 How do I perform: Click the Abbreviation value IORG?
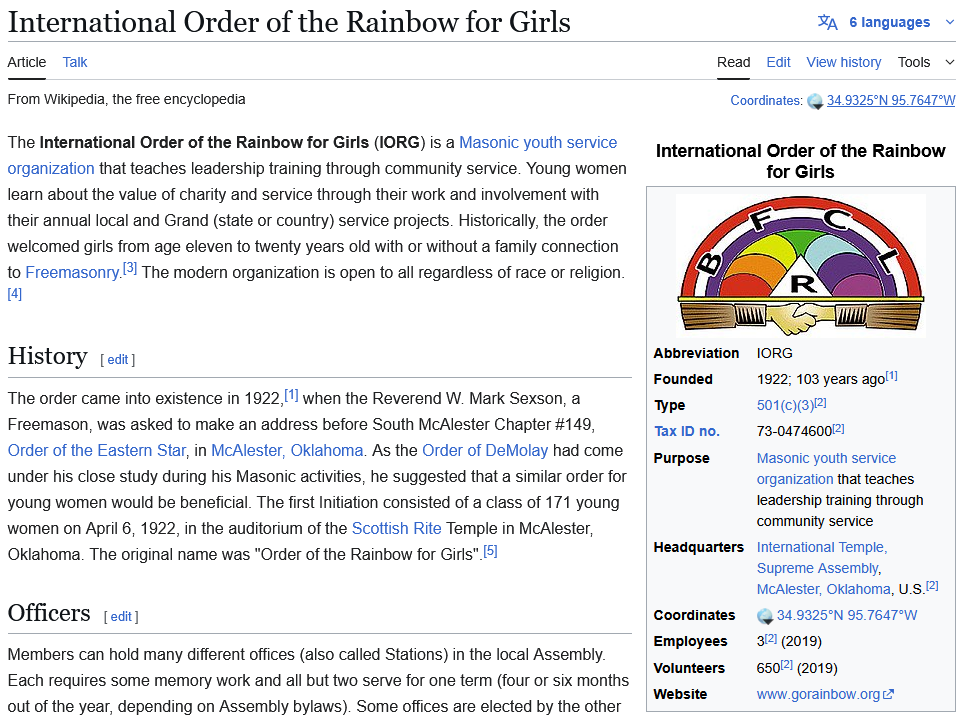click(x=774, y=354)
